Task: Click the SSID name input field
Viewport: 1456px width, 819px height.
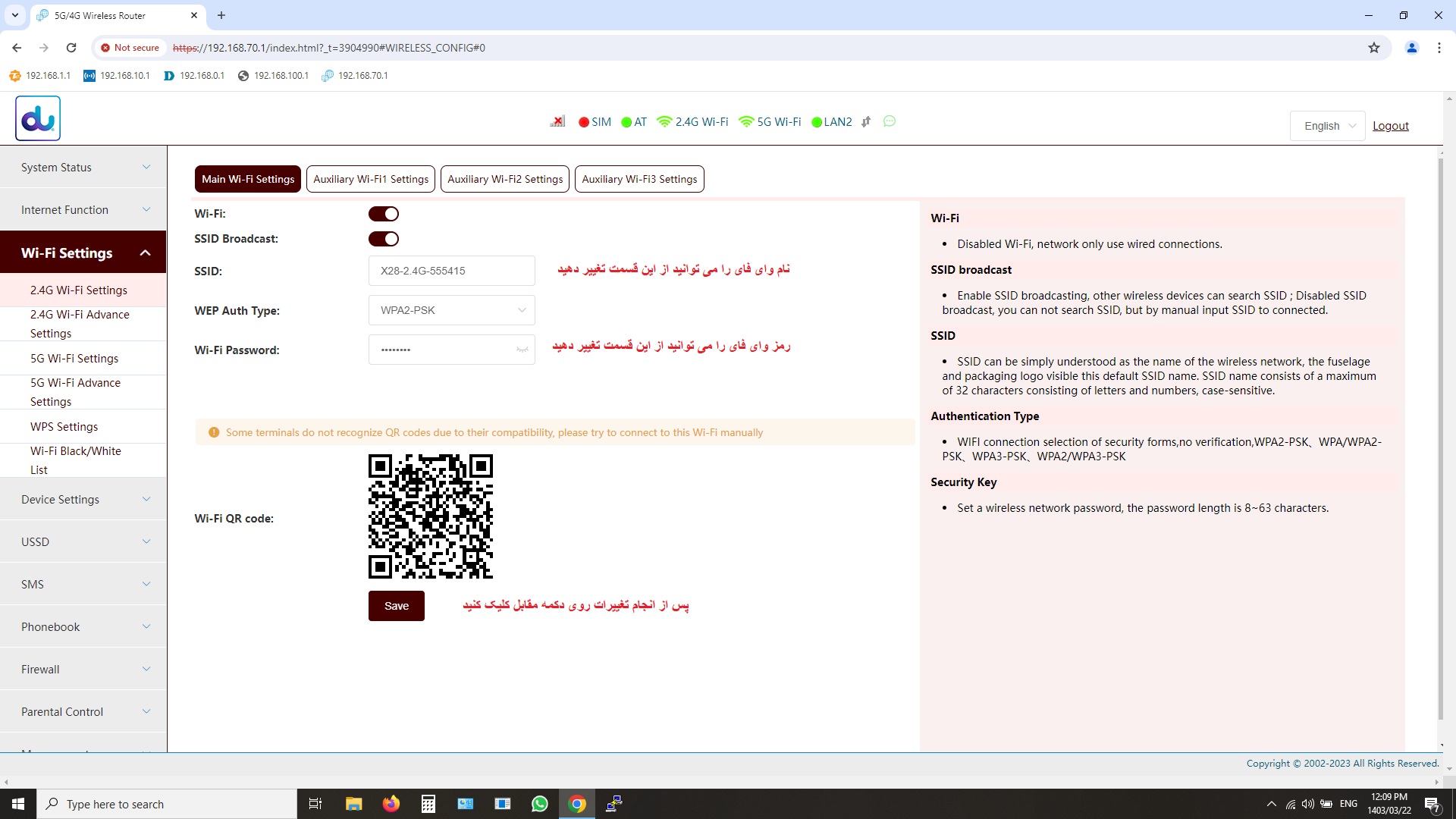Action: point(452,271)
